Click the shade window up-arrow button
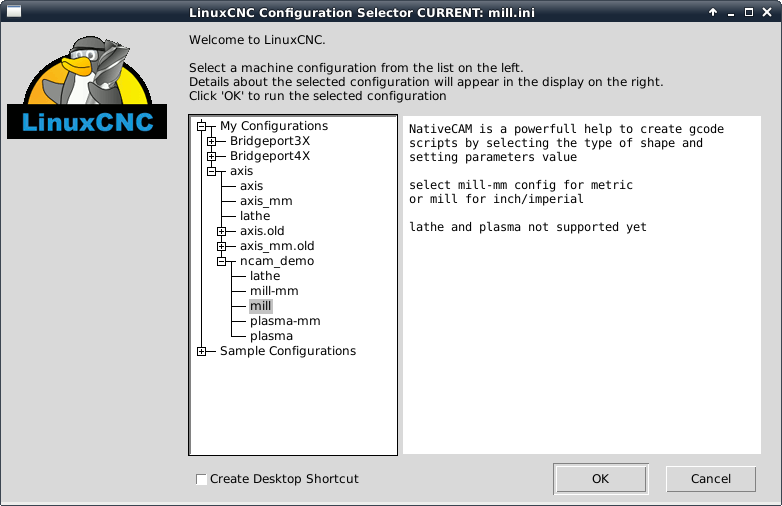The height and width of the screenshot is (506, 782). point(713,12)
